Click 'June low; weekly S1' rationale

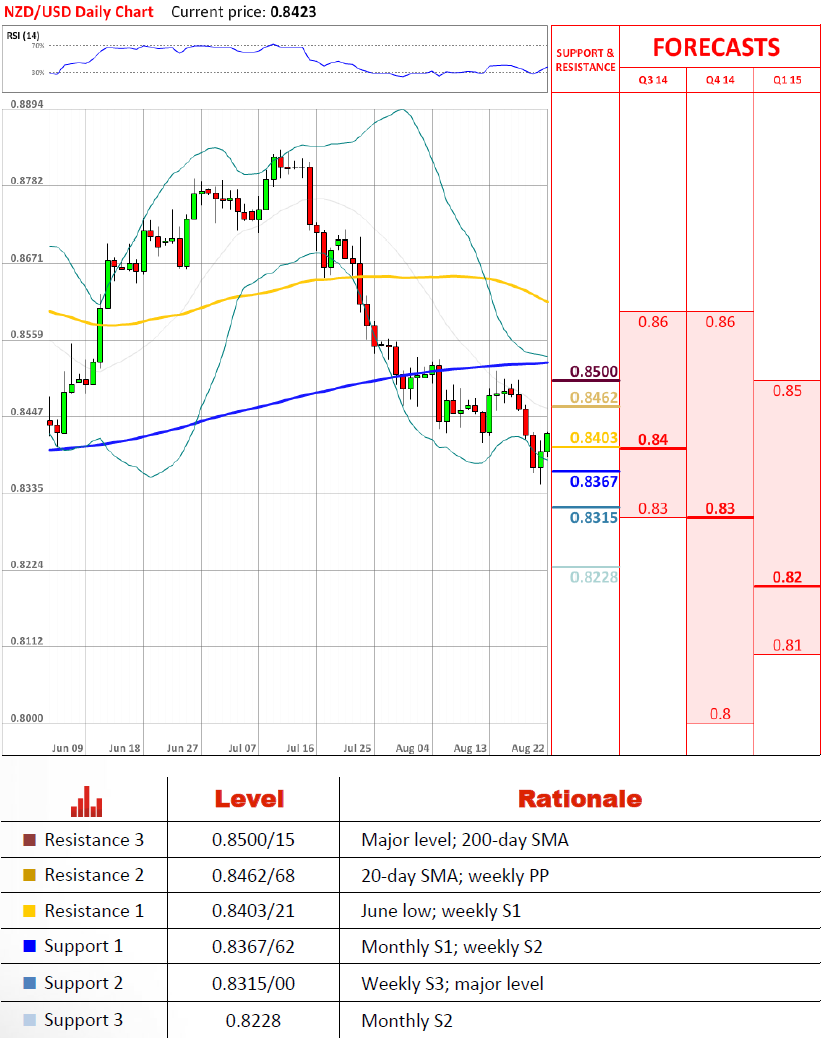coord(441,911)
